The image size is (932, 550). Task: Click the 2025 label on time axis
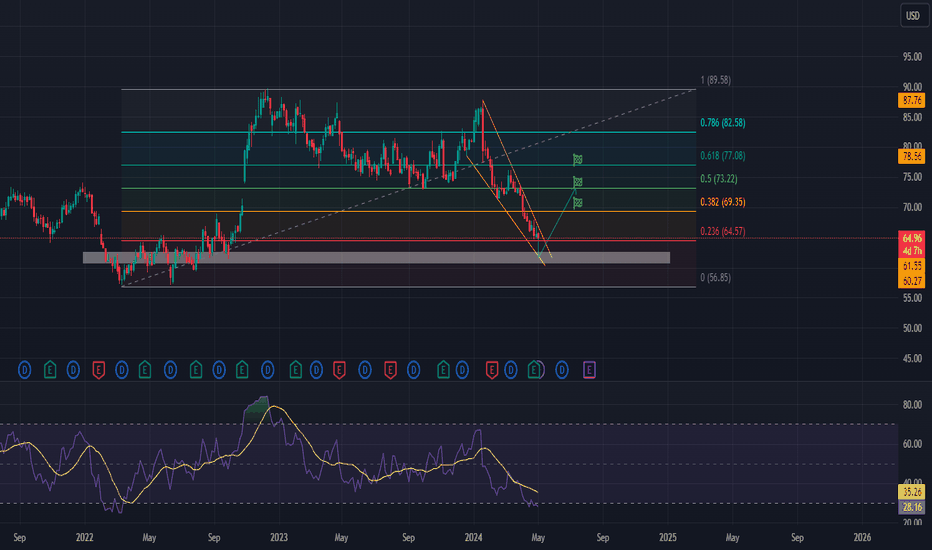click(667, 538)
